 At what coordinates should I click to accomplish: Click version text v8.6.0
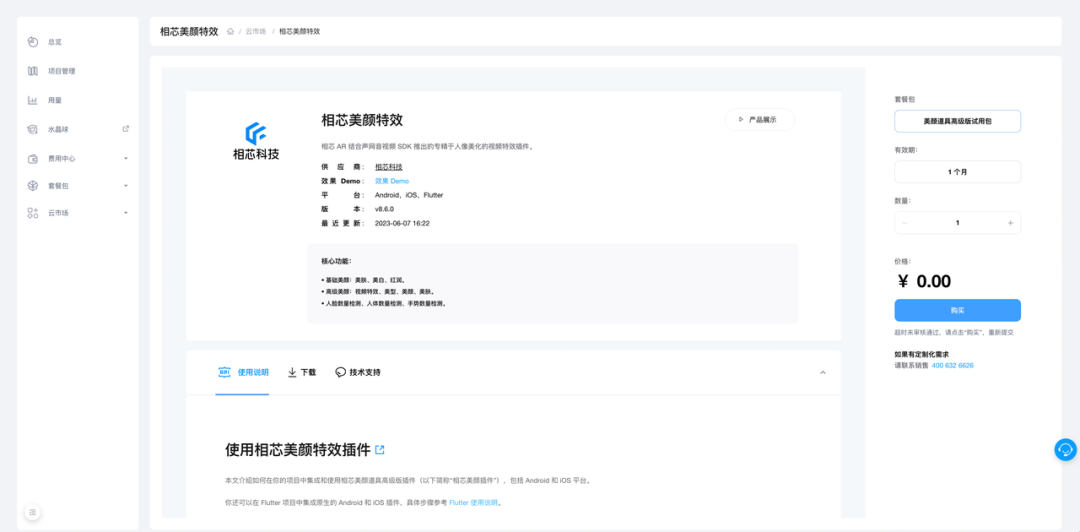click(384, 209)
